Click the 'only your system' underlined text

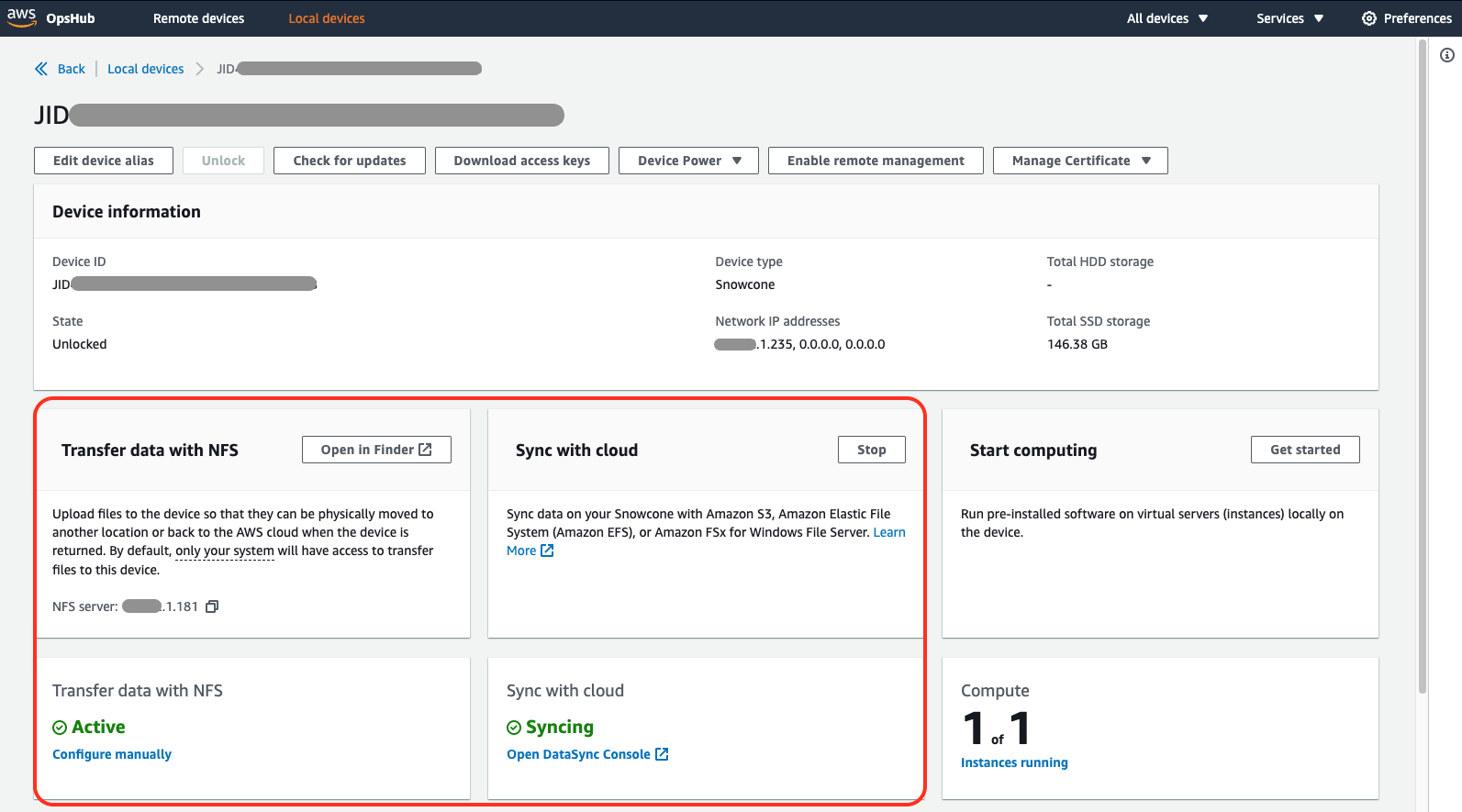pyautogui.click(x=225, y=551)
